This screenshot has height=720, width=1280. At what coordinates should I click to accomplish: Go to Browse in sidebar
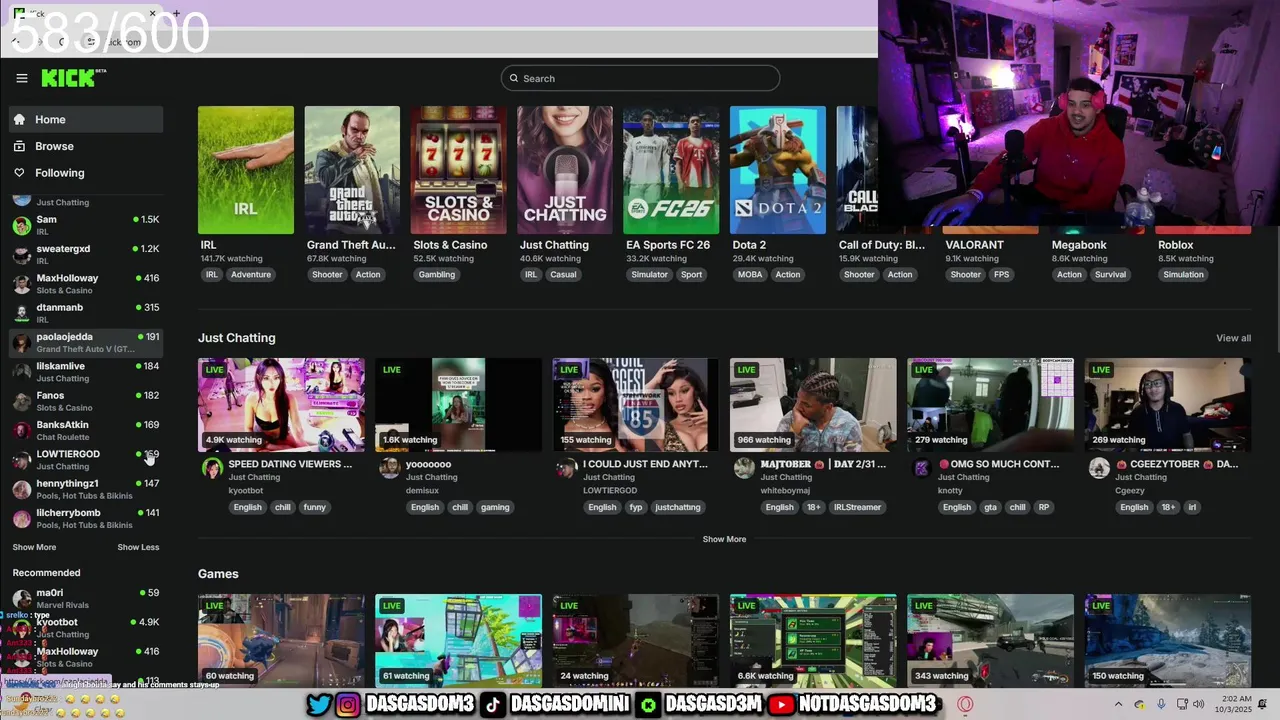coord(87,146)
